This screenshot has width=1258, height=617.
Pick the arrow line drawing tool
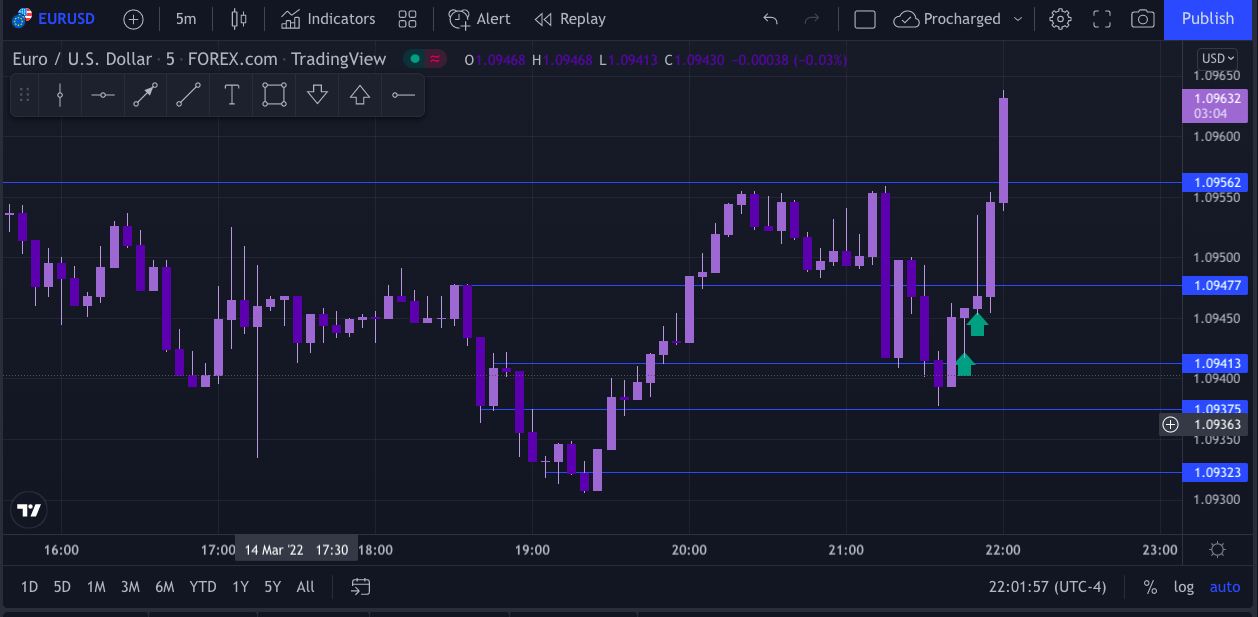click(146, 95)
